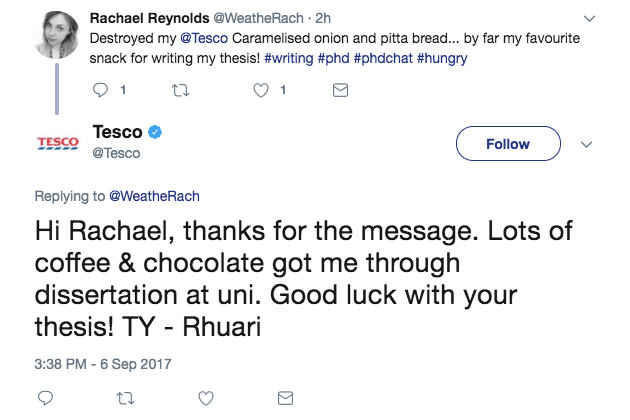The height and width of the screenshot is (420, 630).
Task: Send Rachael's tweet via direct message
Action: pyautogui.click(x=339, y=90)
